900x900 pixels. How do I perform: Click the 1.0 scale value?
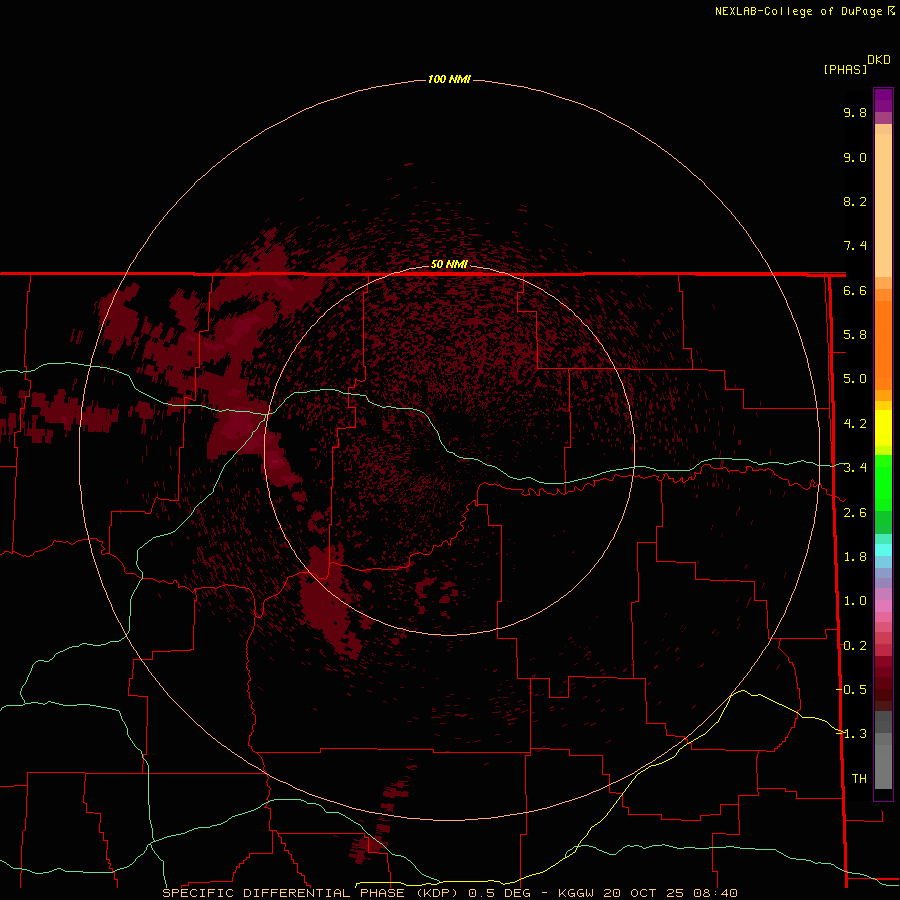(x=855, y=601)
